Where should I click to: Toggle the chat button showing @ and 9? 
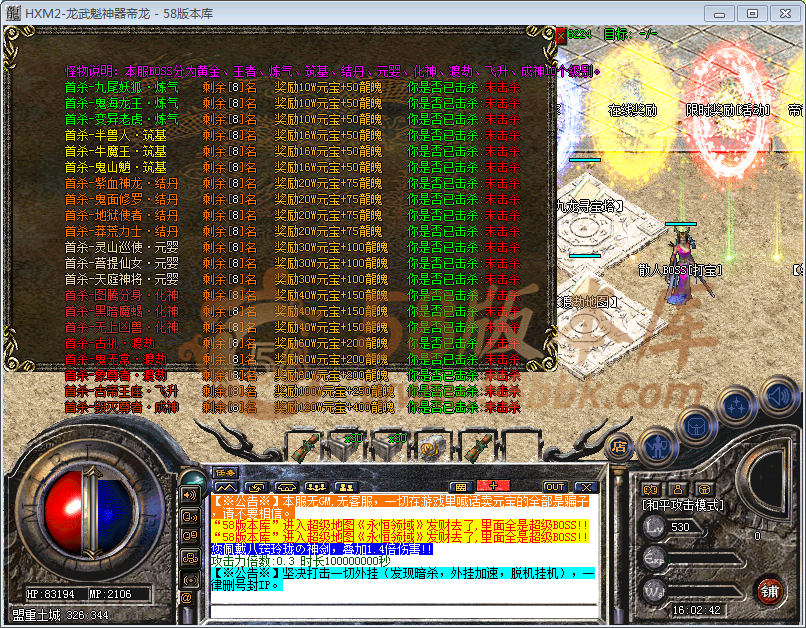(x=190, y=536)
